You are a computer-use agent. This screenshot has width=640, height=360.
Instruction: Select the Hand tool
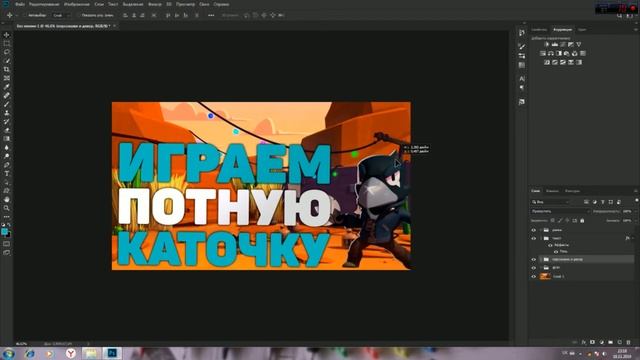pyautogui.click(x=7, y=199)
